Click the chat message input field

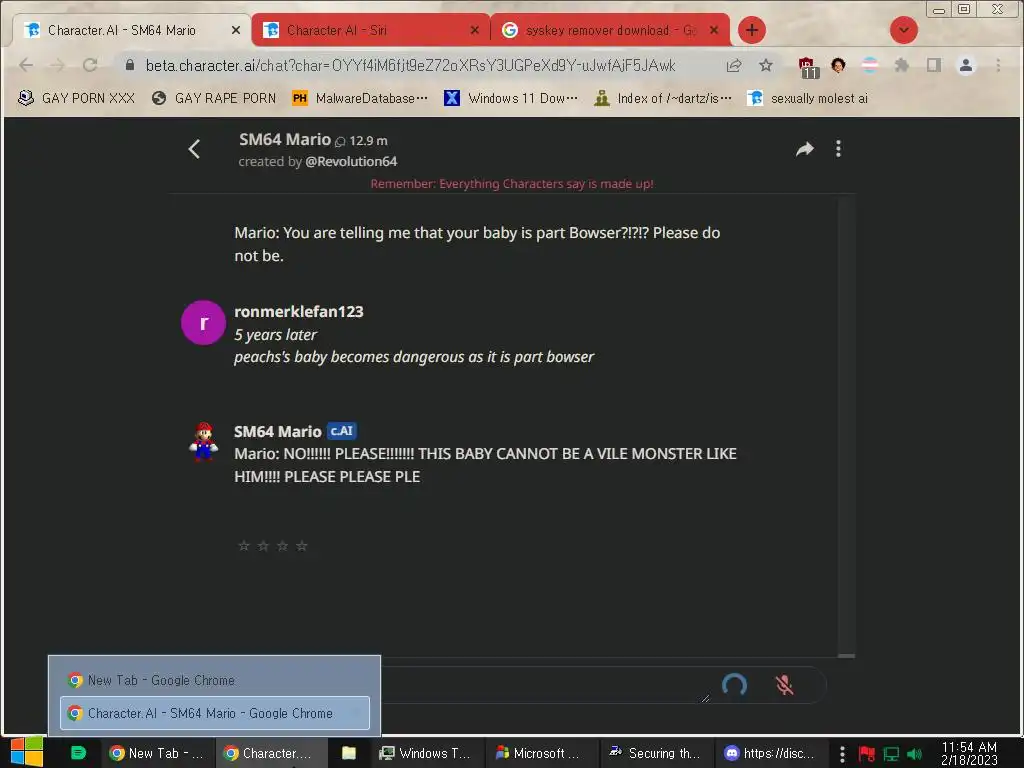pyautogui.click(x=545, y=685)
